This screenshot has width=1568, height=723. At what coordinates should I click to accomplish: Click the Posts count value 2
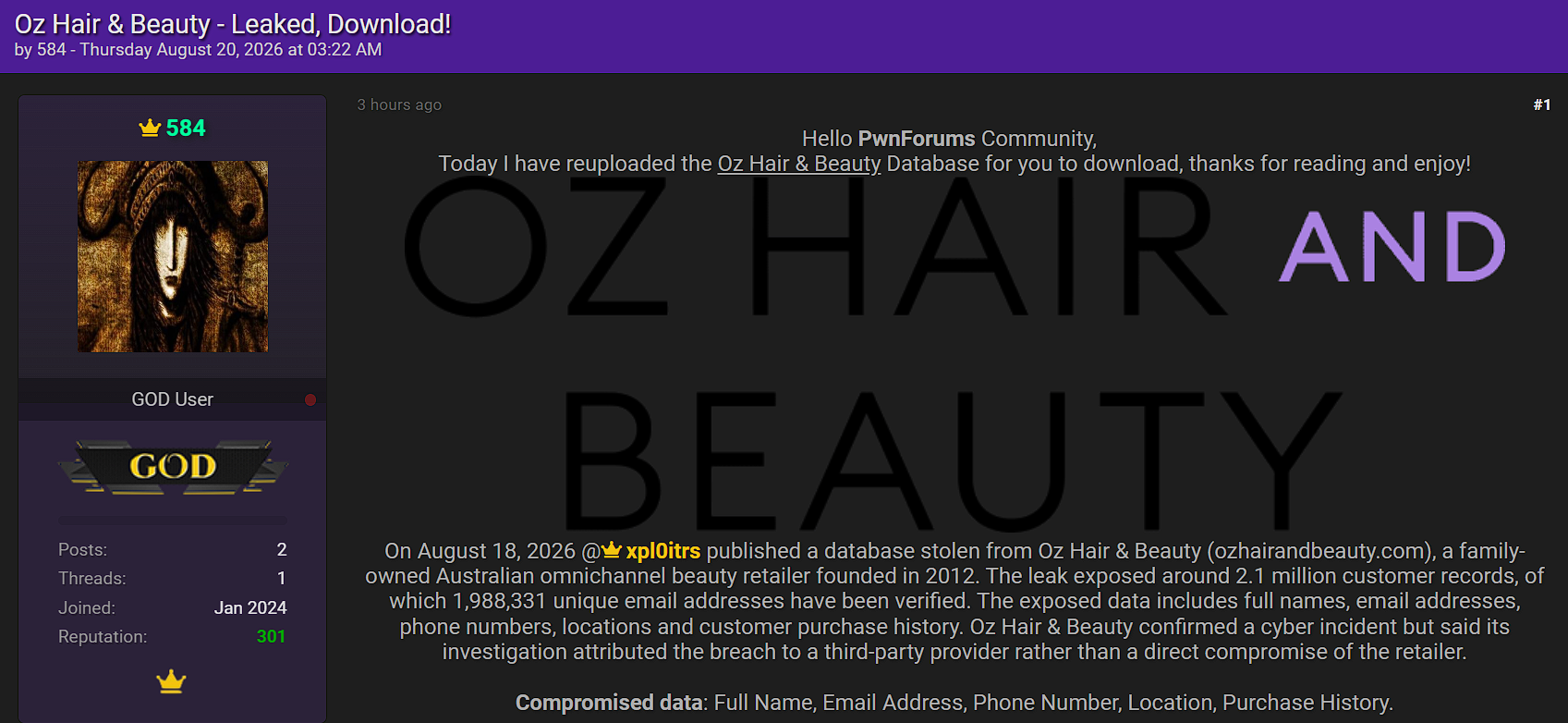[282, 549]
